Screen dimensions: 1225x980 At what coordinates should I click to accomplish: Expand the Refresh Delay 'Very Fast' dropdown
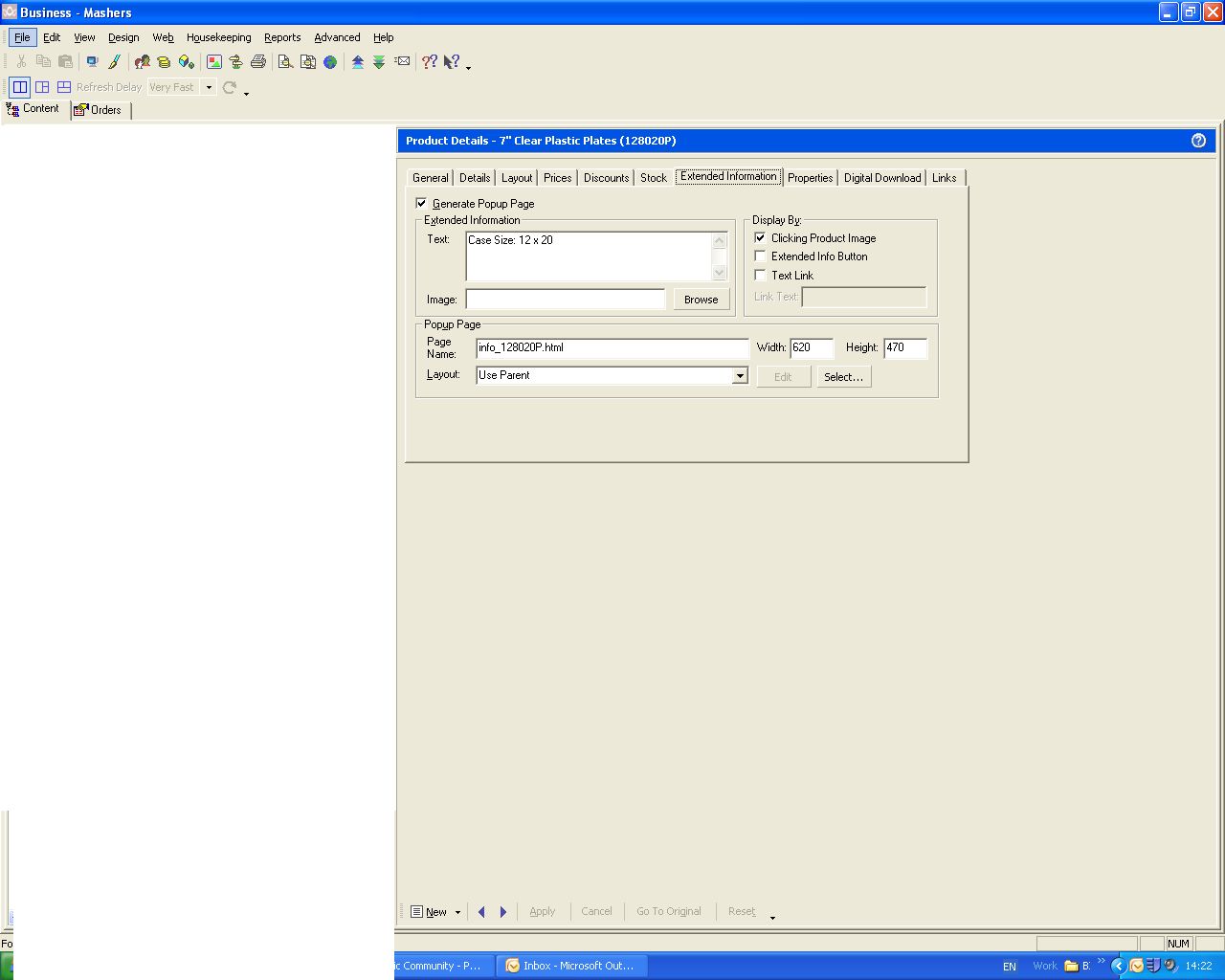(209, 87)
